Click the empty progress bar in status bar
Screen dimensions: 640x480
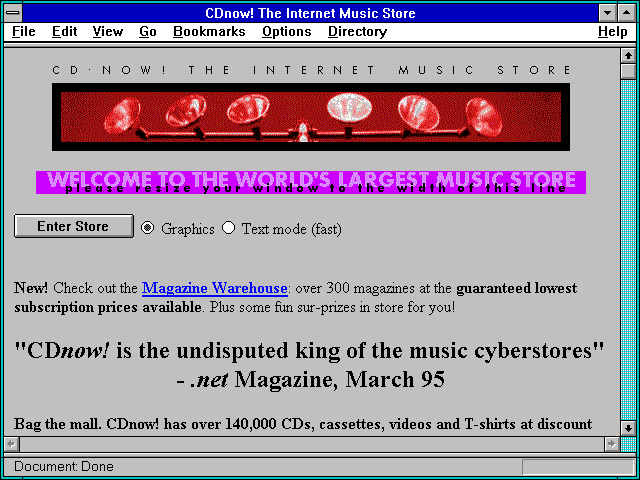point(578,467)
